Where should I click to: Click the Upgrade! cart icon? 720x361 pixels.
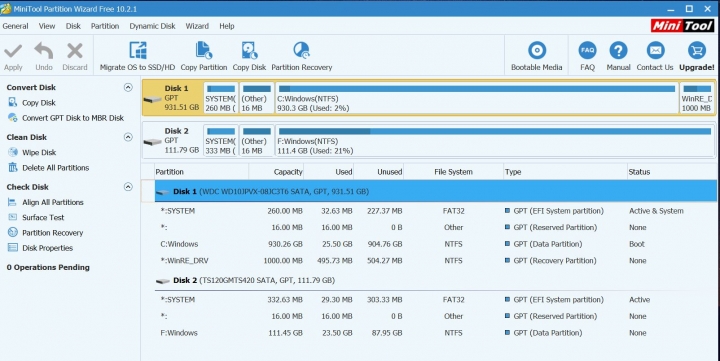click(x=697, y=51)
